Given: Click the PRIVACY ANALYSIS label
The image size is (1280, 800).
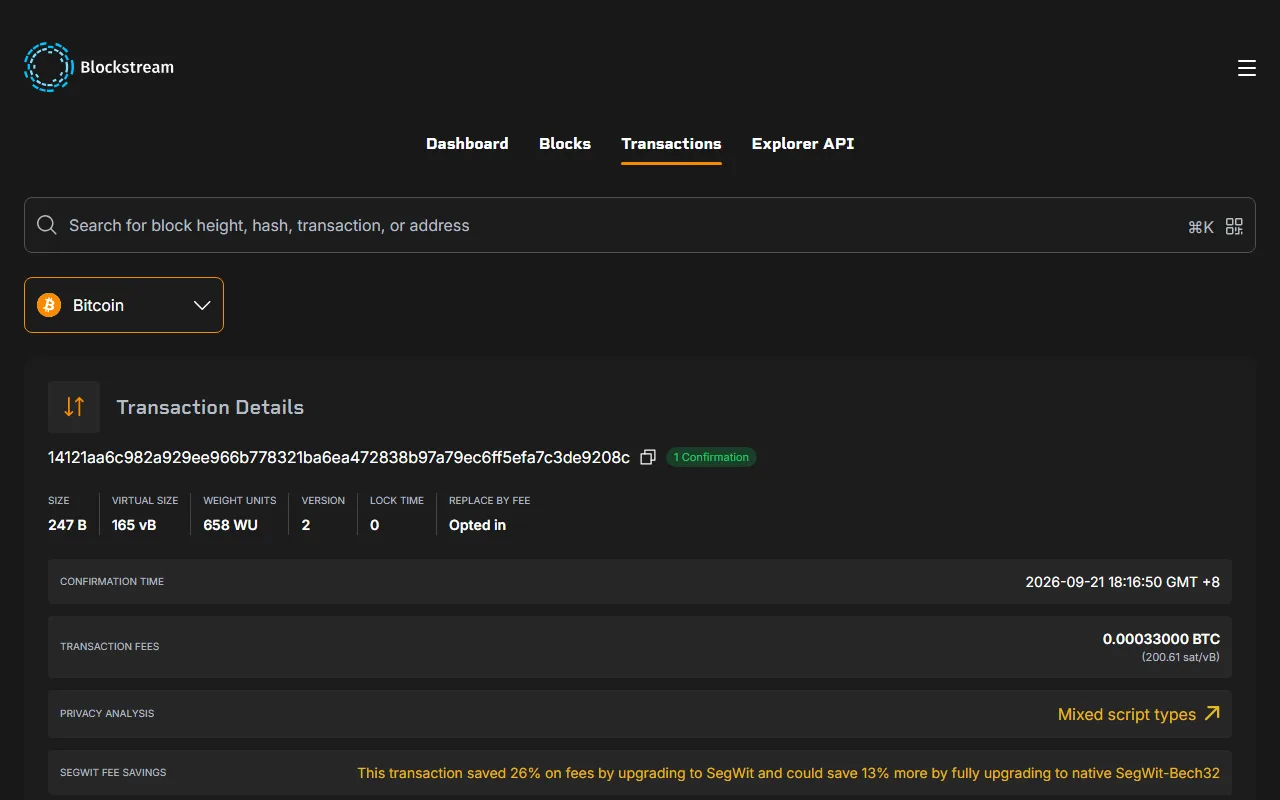Looking at the screenshot, I should point(107,713).
